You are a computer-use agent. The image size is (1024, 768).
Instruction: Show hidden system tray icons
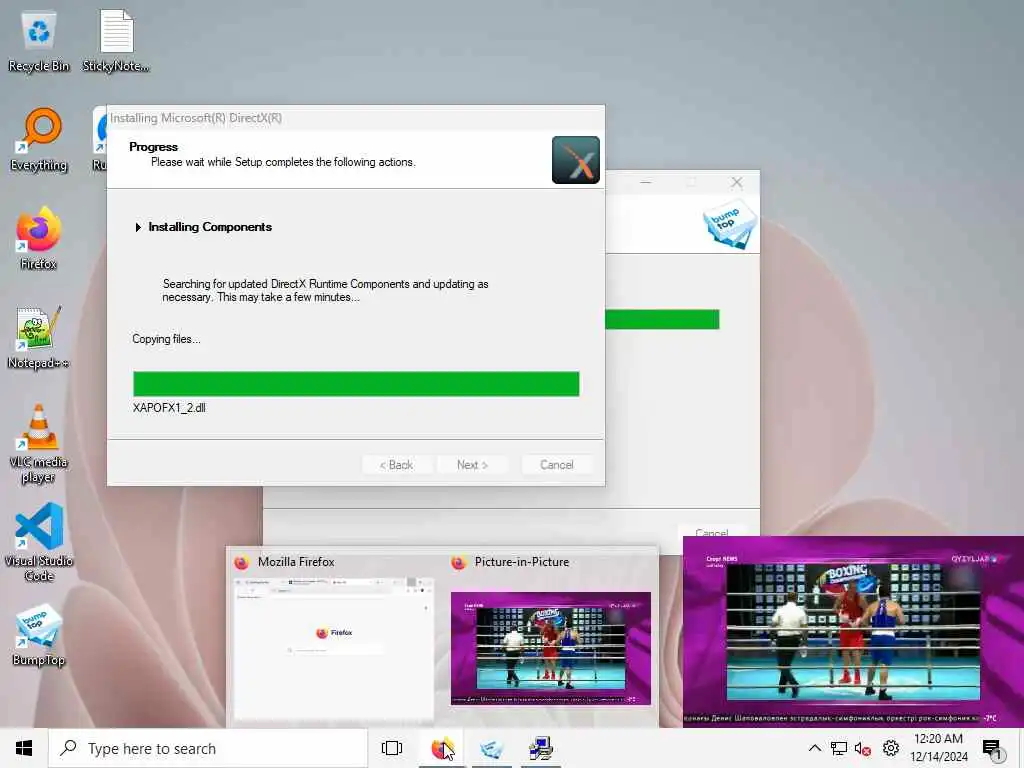[814, 748]
